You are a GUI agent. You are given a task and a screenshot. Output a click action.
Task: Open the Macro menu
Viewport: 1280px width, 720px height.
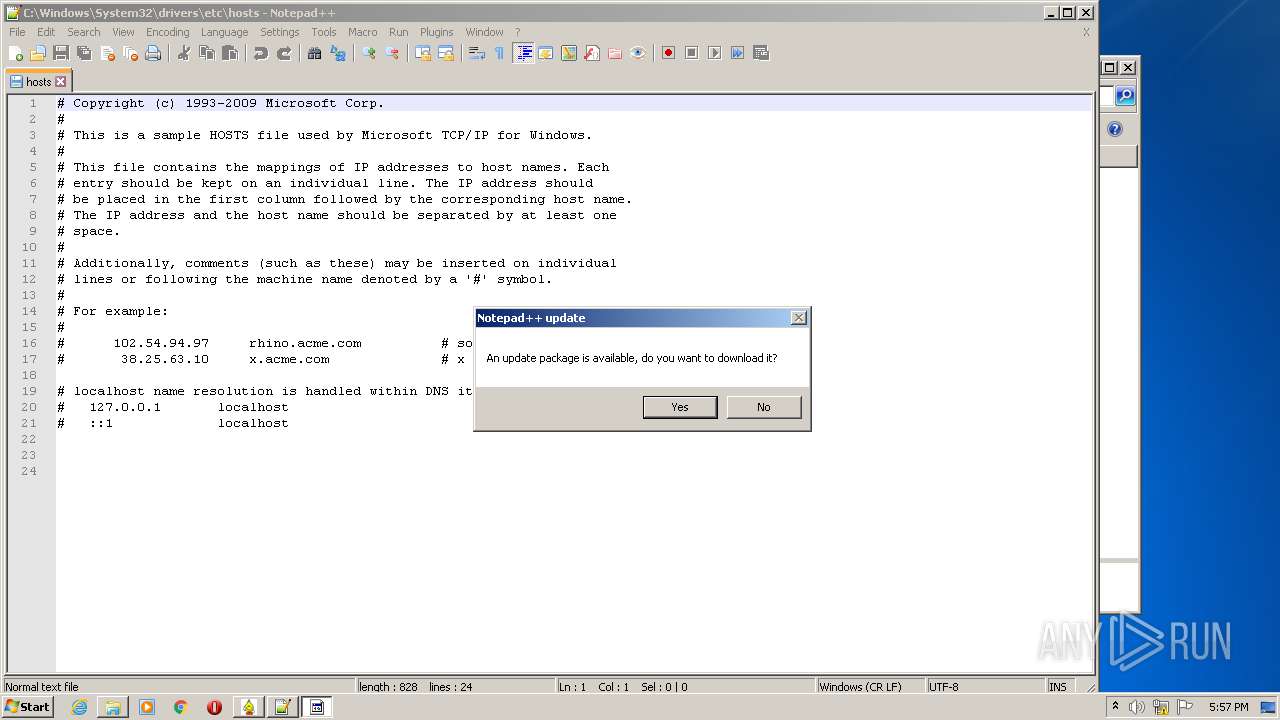pos(363,32)
